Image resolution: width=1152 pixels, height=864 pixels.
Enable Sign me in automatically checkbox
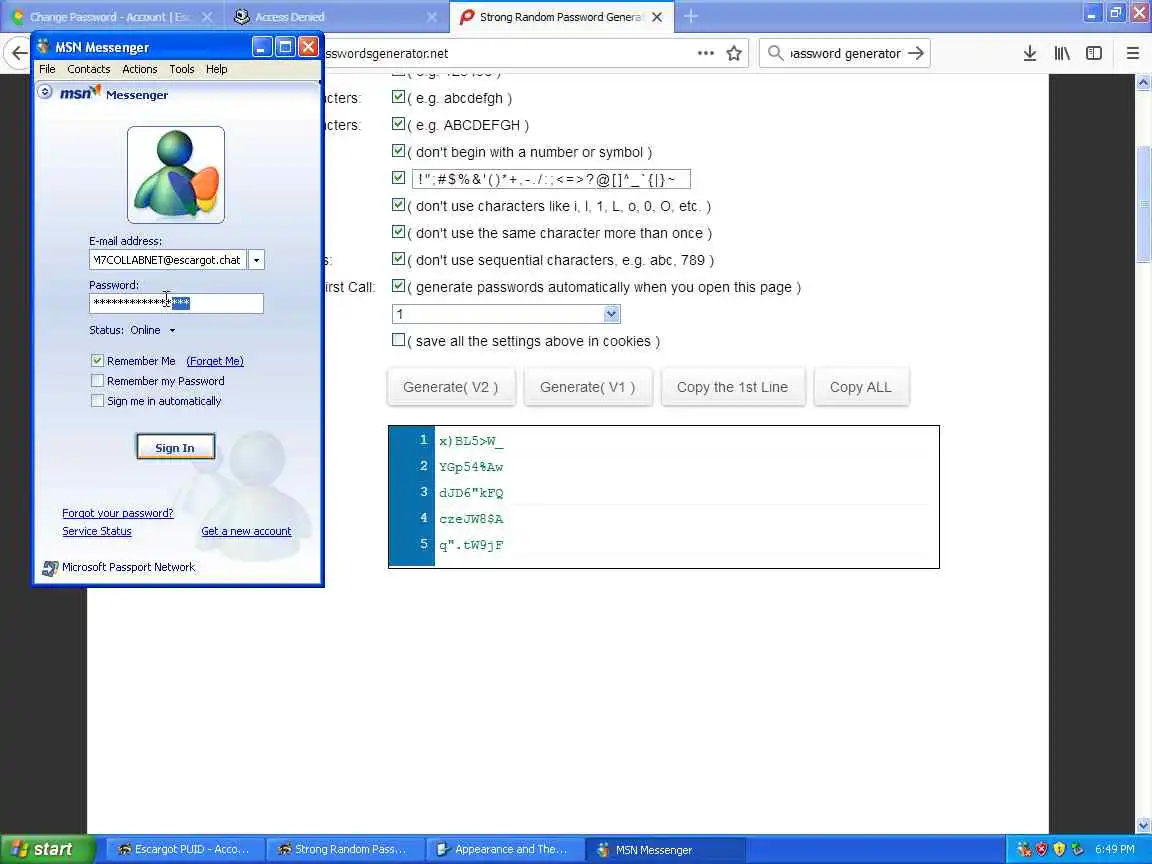(x=97, y=400)
